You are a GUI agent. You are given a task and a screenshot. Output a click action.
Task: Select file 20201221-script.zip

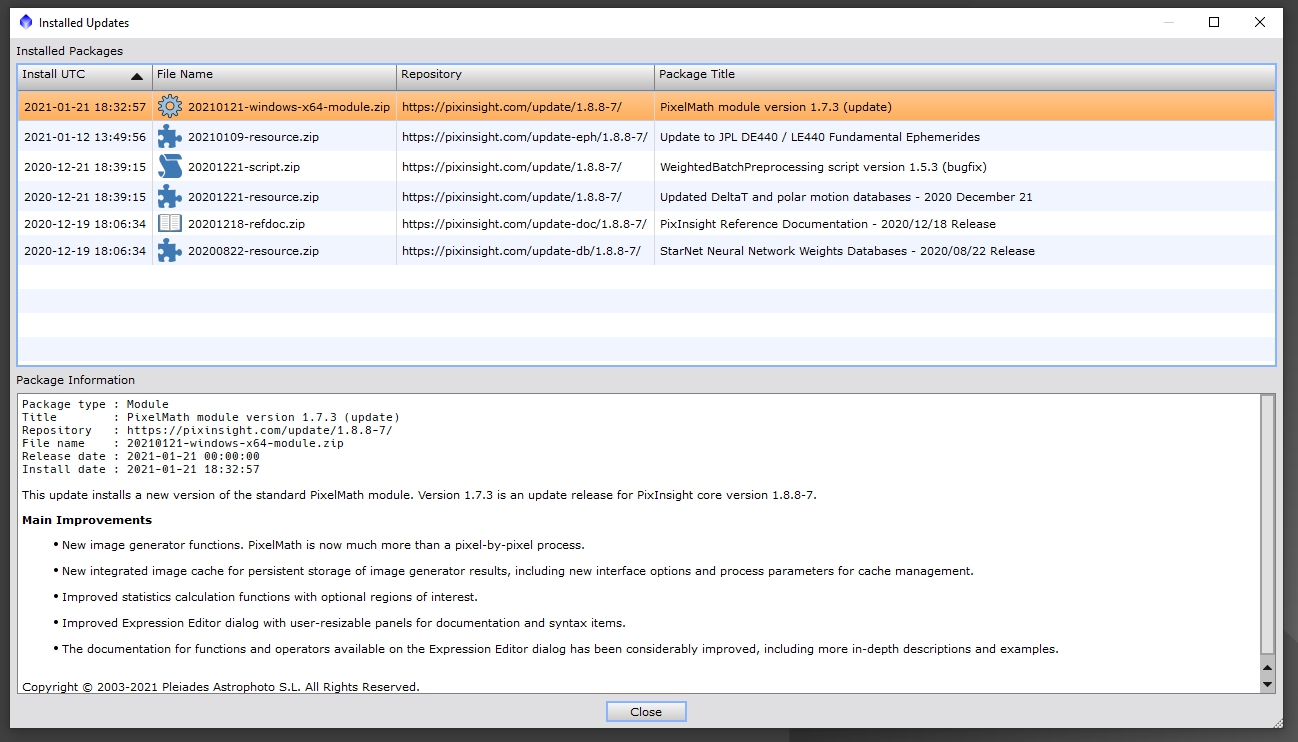point(244,167)
